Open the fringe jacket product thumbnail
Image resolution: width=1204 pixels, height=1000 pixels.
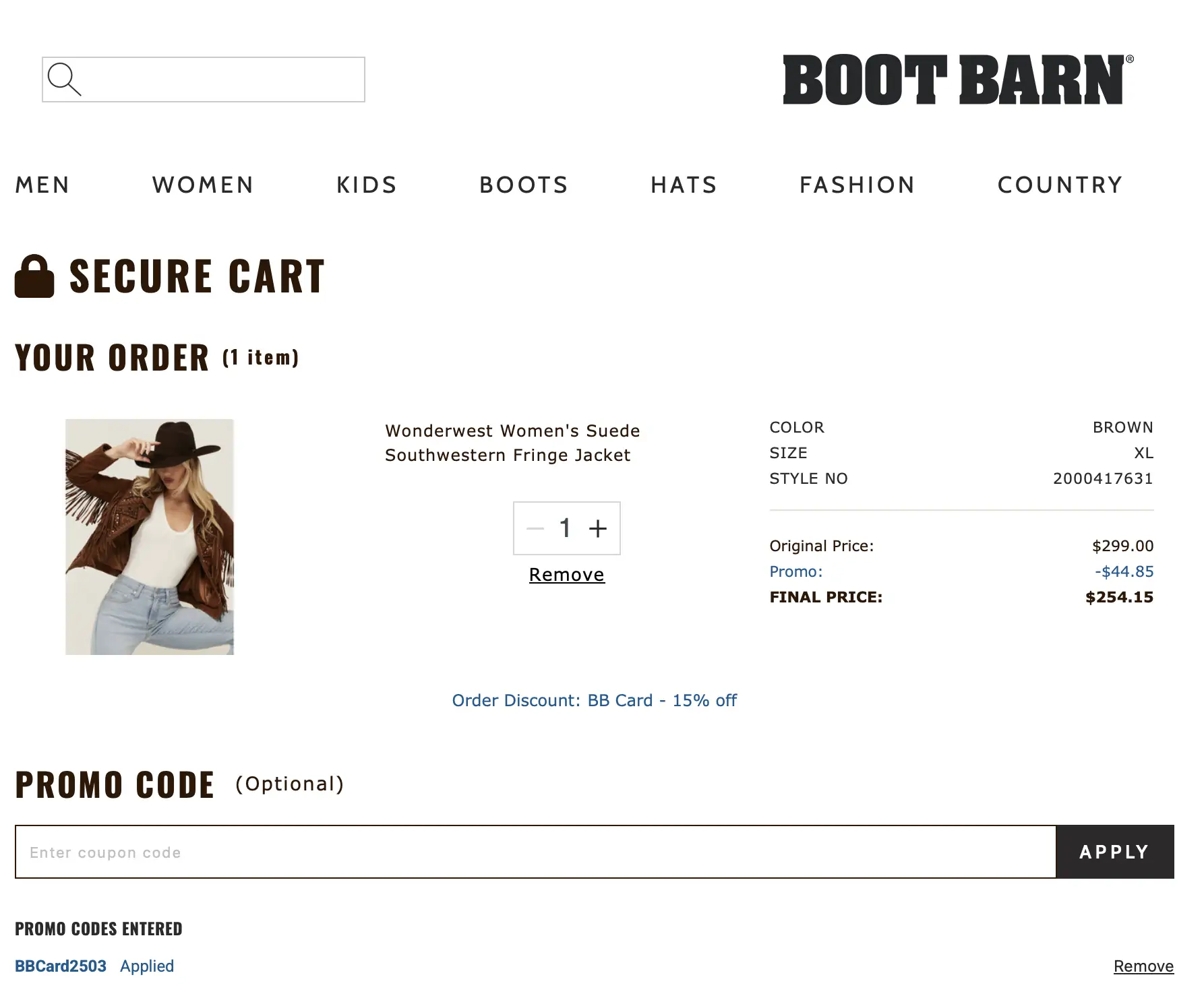150,536
